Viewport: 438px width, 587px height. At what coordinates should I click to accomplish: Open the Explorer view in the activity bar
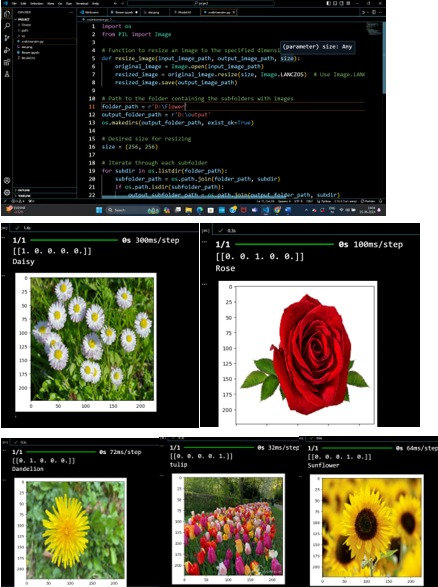pyautogui.click(x=7, y=14)
